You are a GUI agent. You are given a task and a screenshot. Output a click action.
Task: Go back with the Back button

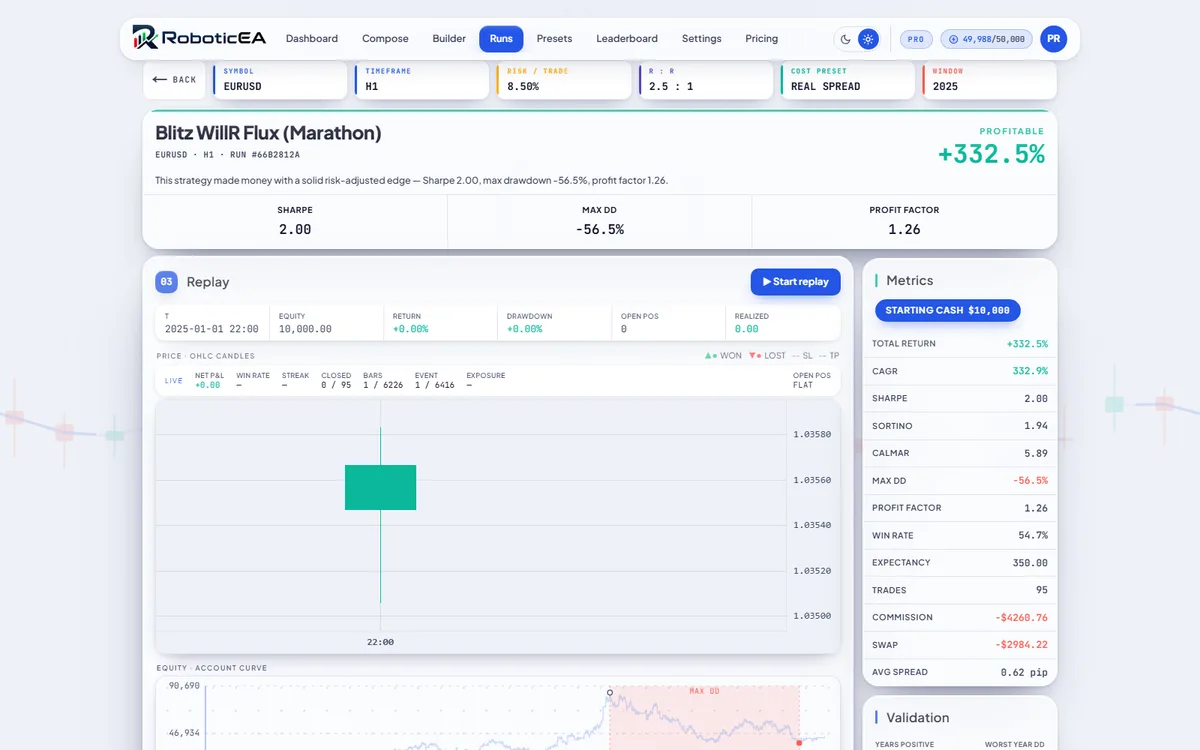point(174,80)
